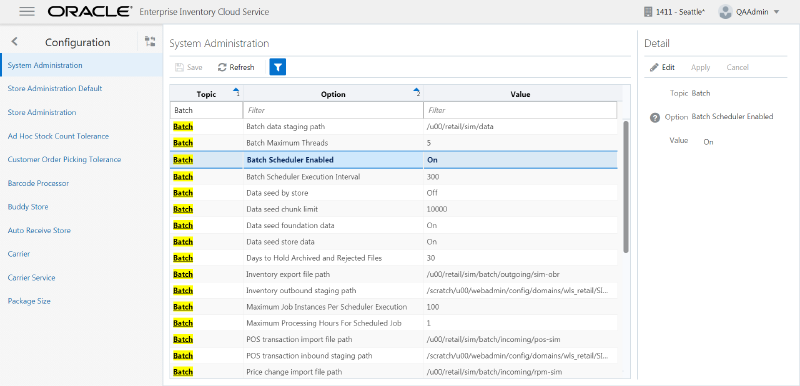Sort by the Topic column sort arrow
This screenshot has width=800, height=386.
click(x=236, y=92)
